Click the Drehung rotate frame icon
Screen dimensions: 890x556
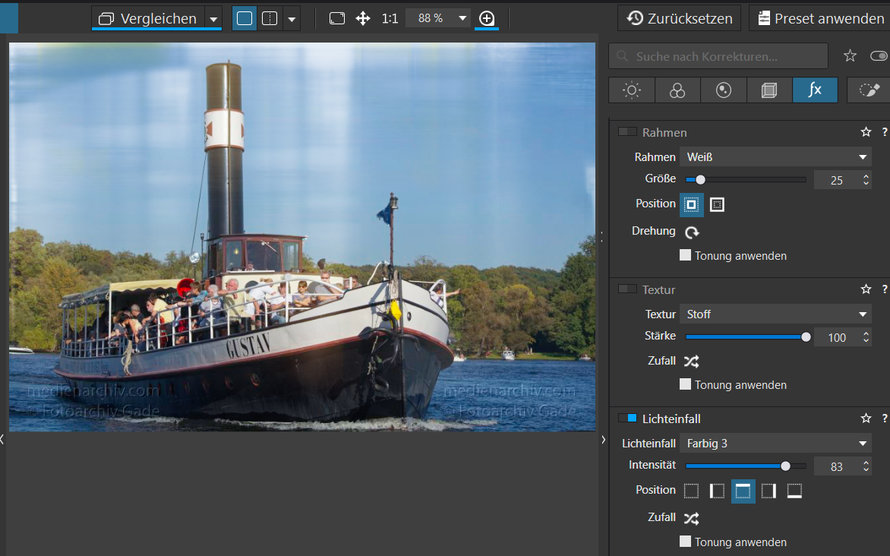(691, 232)
